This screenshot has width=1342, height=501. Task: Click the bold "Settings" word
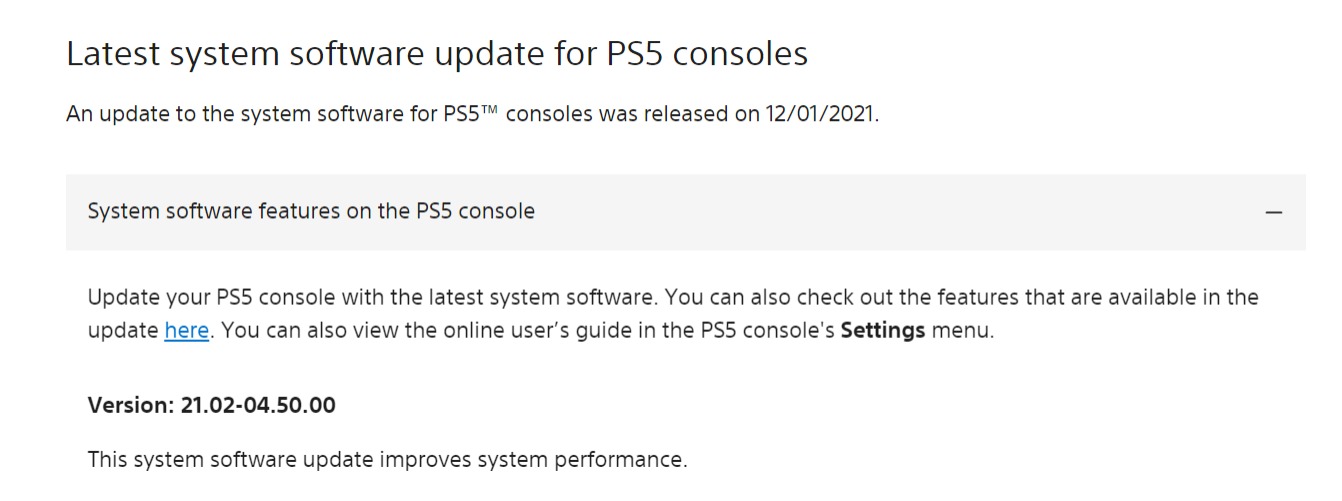tap(883, 331)
